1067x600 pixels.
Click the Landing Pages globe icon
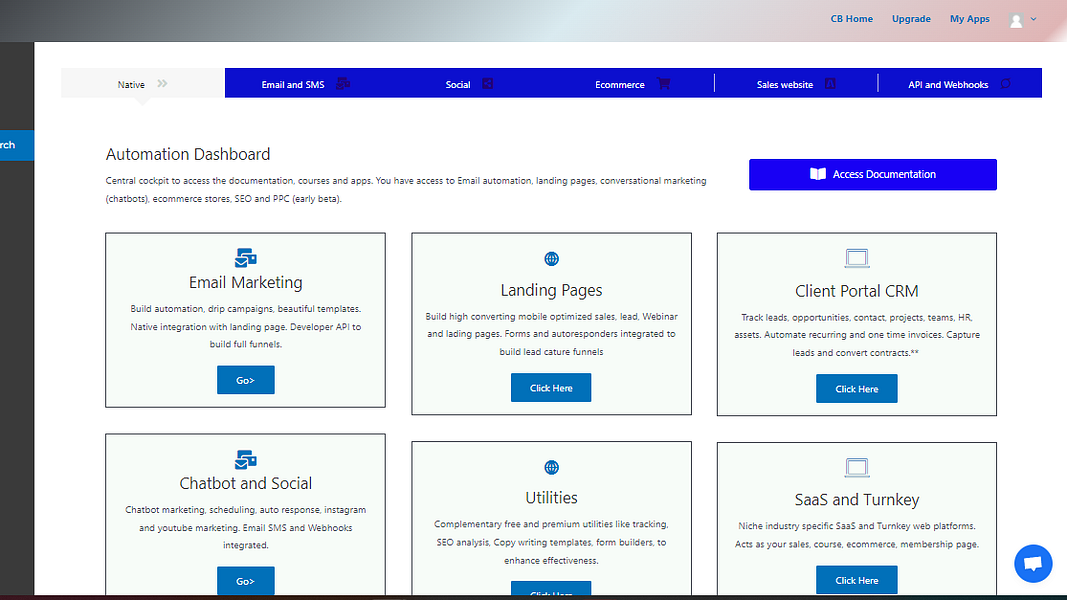[x=551, y=259]
